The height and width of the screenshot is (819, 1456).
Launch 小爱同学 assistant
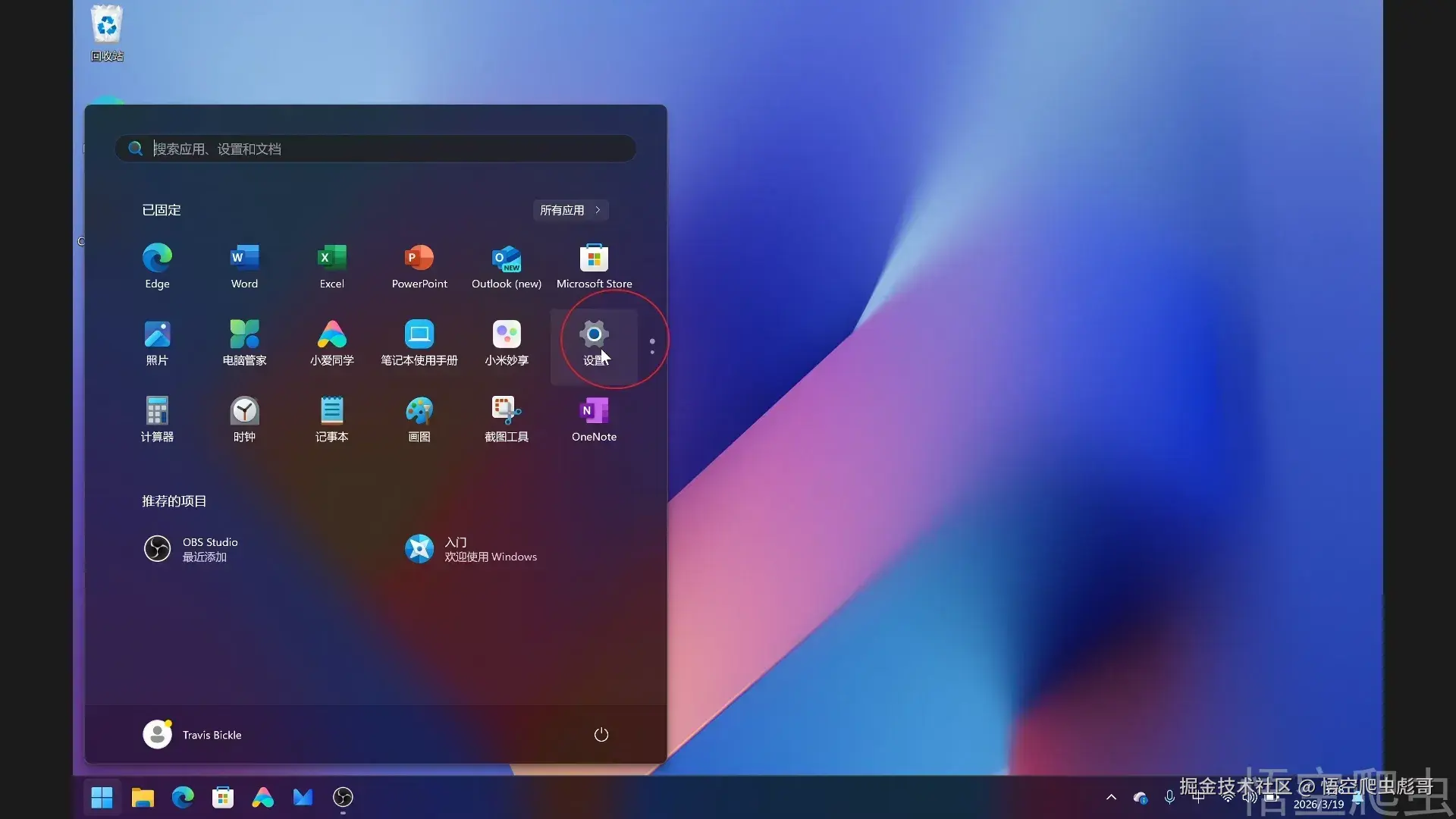pyautogui.click(x=331, y=343)
